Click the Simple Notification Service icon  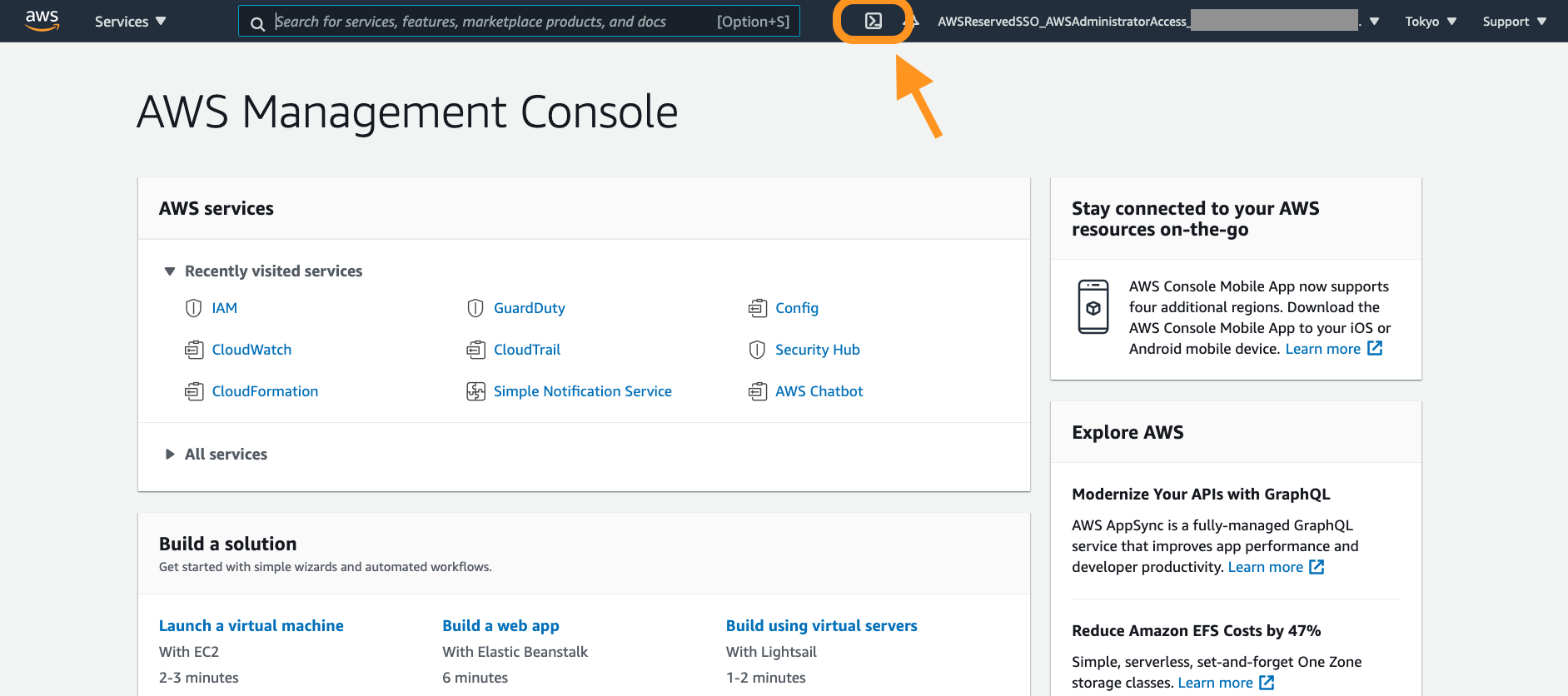475,391
